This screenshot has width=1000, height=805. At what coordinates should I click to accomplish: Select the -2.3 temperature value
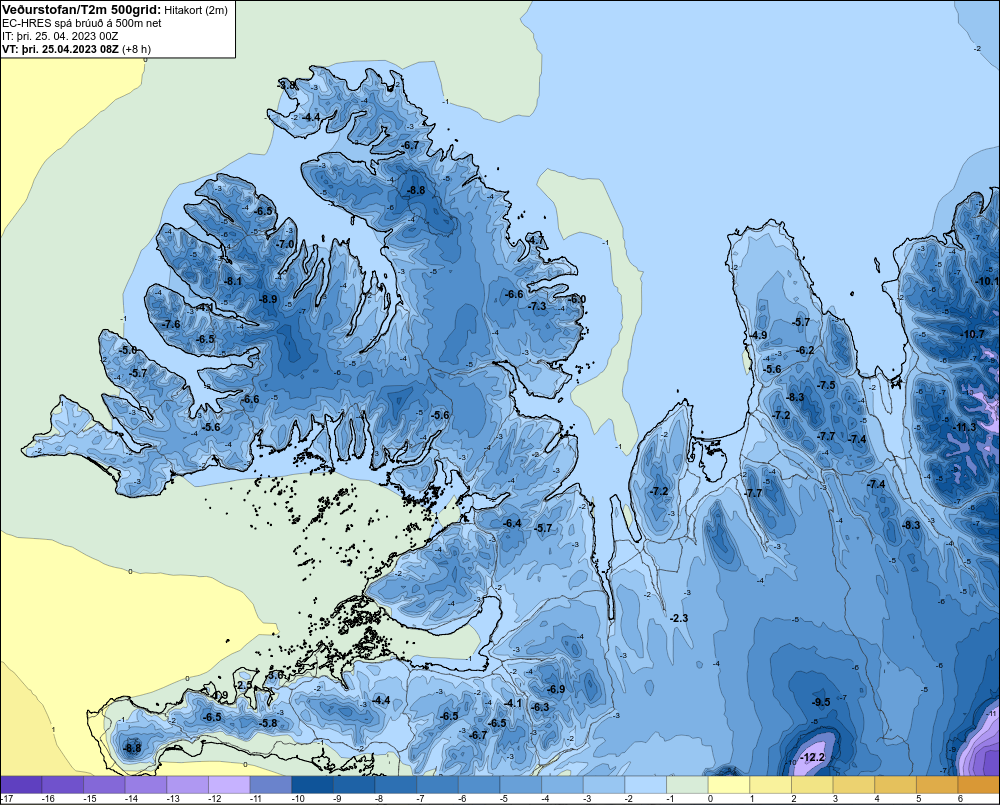[679, 618]
